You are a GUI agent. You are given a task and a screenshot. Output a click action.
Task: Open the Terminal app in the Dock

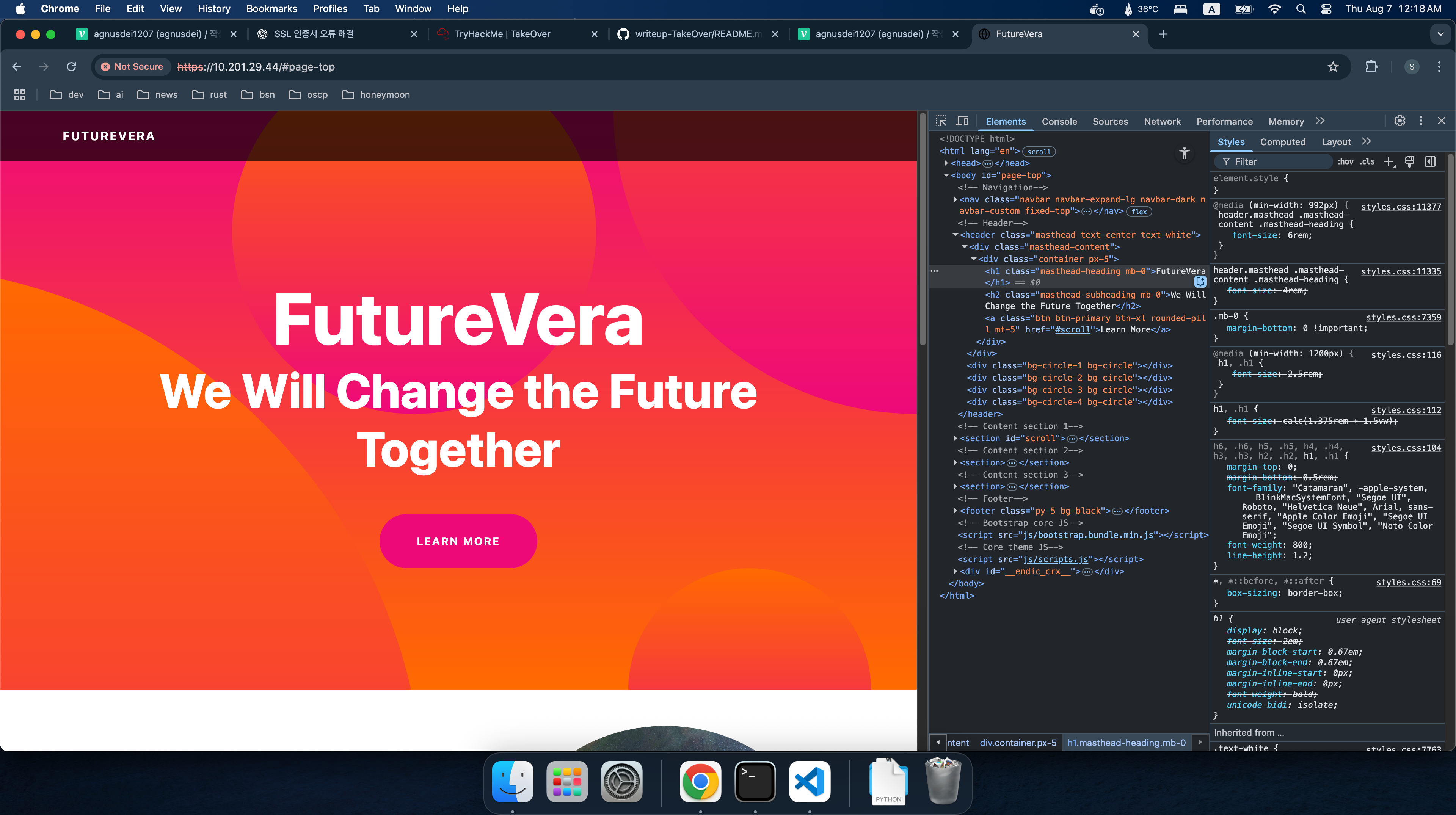click(755, 782)
